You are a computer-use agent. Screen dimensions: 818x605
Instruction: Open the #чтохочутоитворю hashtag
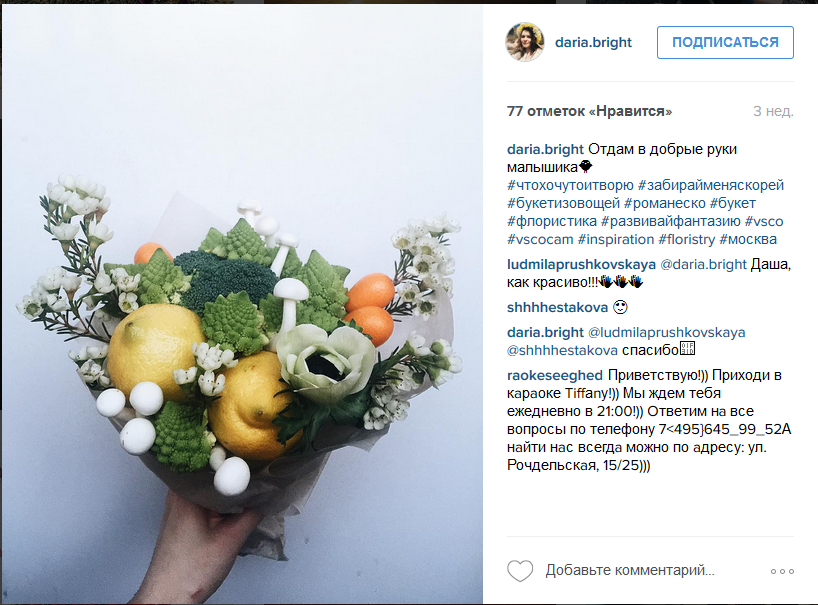[570, 185]
